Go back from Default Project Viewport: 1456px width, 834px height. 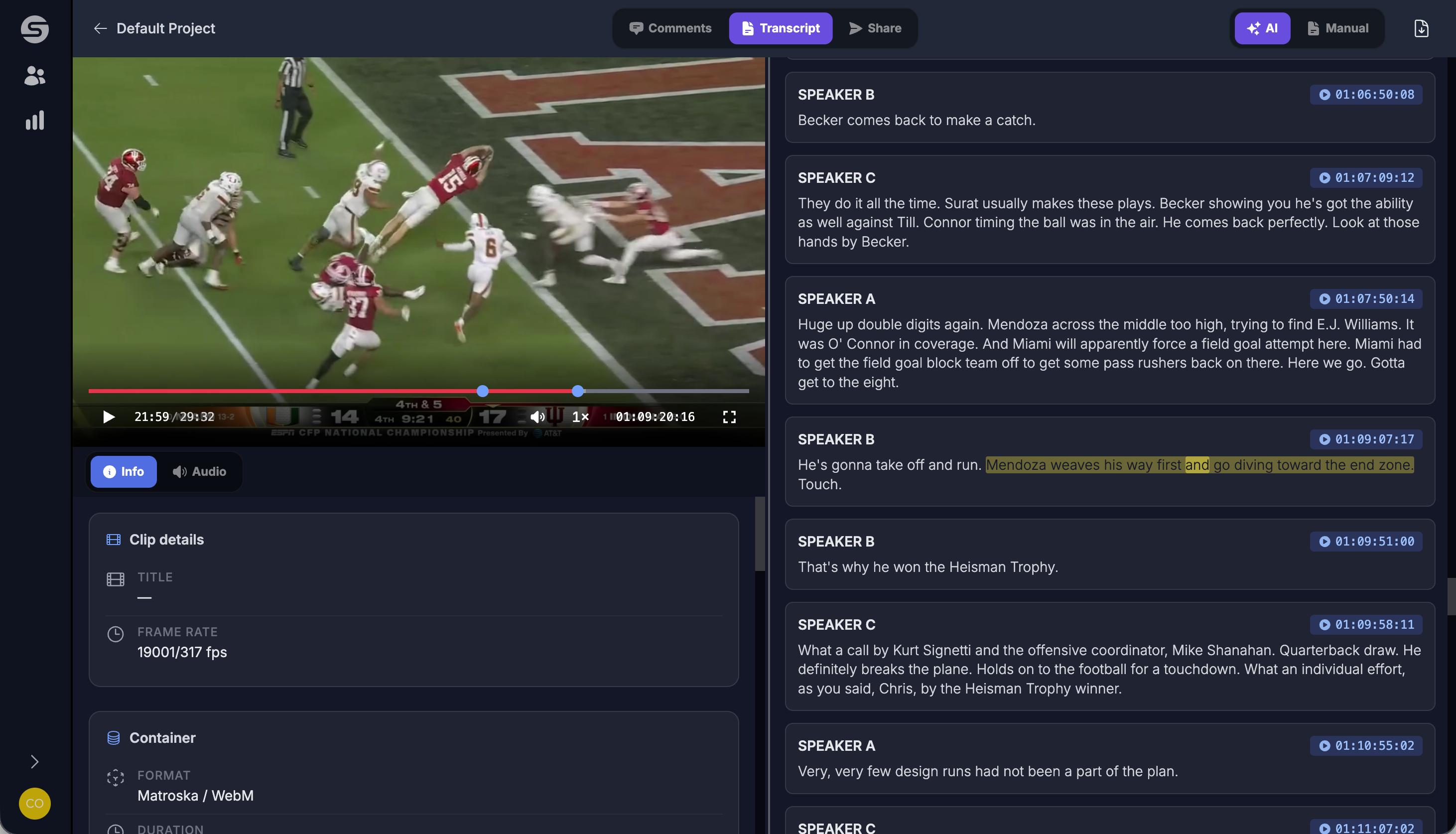point(101,28)
